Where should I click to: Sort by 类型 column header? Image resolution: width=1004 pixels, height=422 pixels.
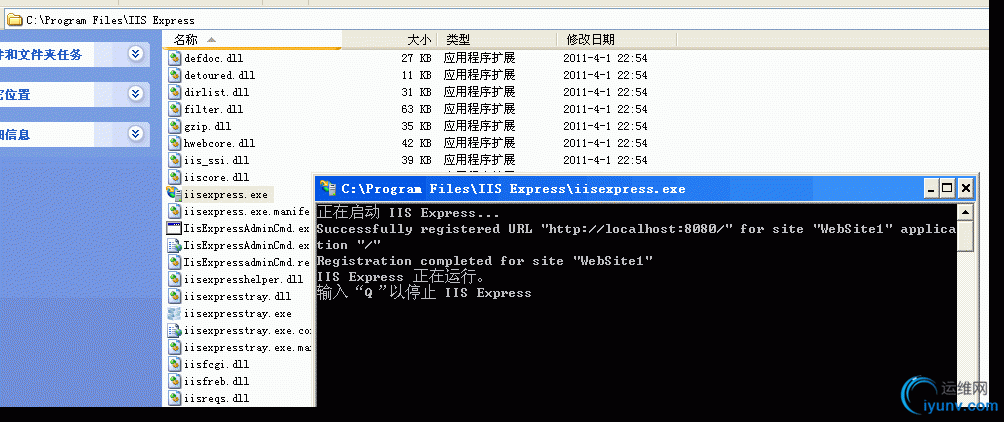tap(498, 40)
